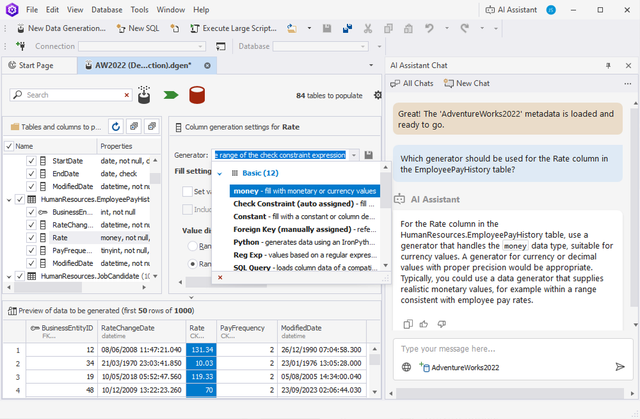The width and height of the screenshot is (640, 419).
Task: Show All Chats list
Action: coord(411,84)
